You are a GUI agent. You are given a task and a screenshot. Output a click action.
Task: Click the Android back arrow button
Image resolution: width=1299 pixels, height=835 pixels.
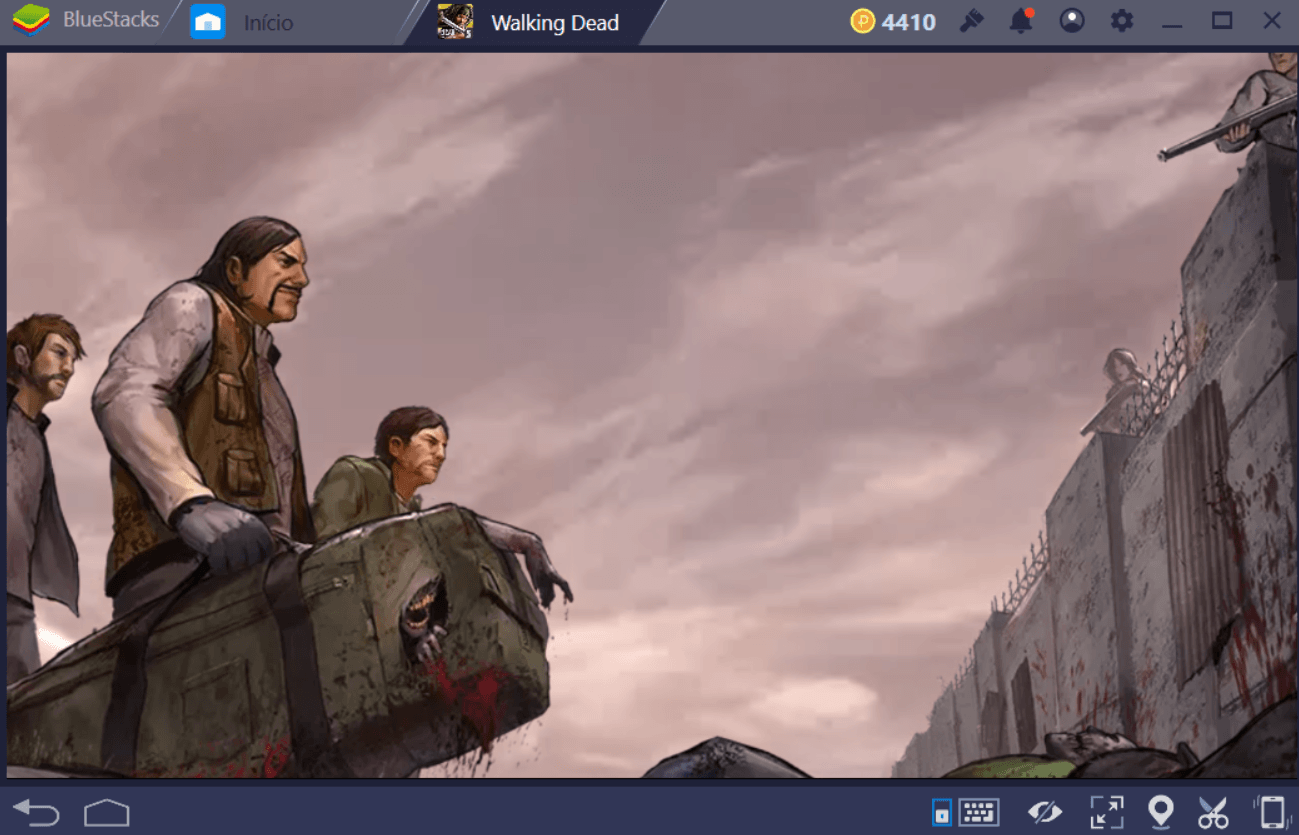pyautogui.click(x=36, y=812)
